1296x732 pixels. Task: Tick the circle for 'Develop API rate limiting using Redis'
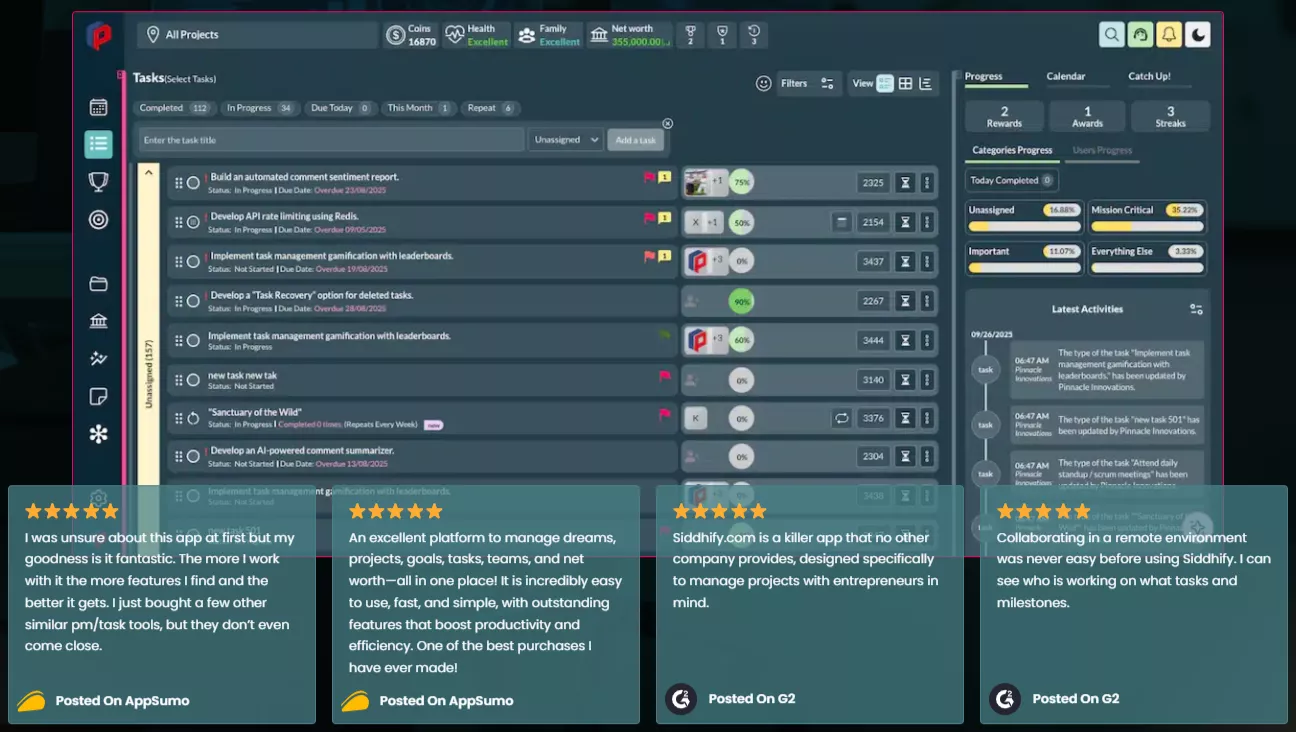(x=194, y=222)
